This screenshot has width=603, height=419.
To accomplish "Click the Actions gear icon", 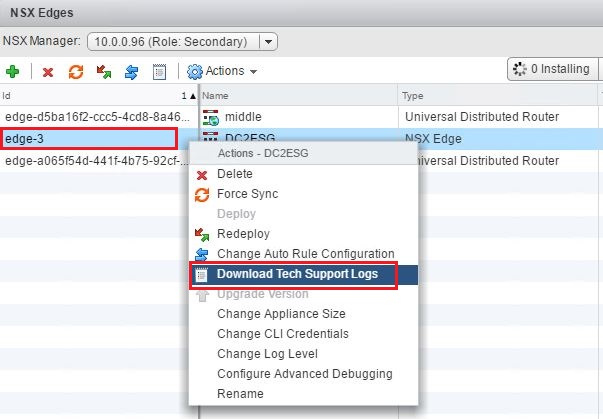I will coord(195,72).
